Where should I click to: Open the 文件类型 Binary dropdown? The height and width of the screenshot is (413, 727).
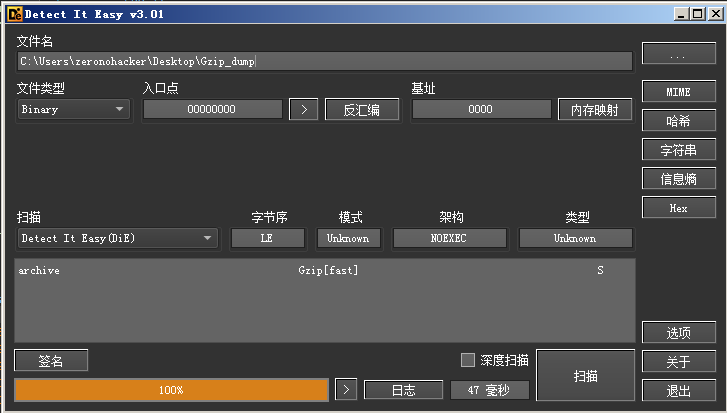coord(73,109)
